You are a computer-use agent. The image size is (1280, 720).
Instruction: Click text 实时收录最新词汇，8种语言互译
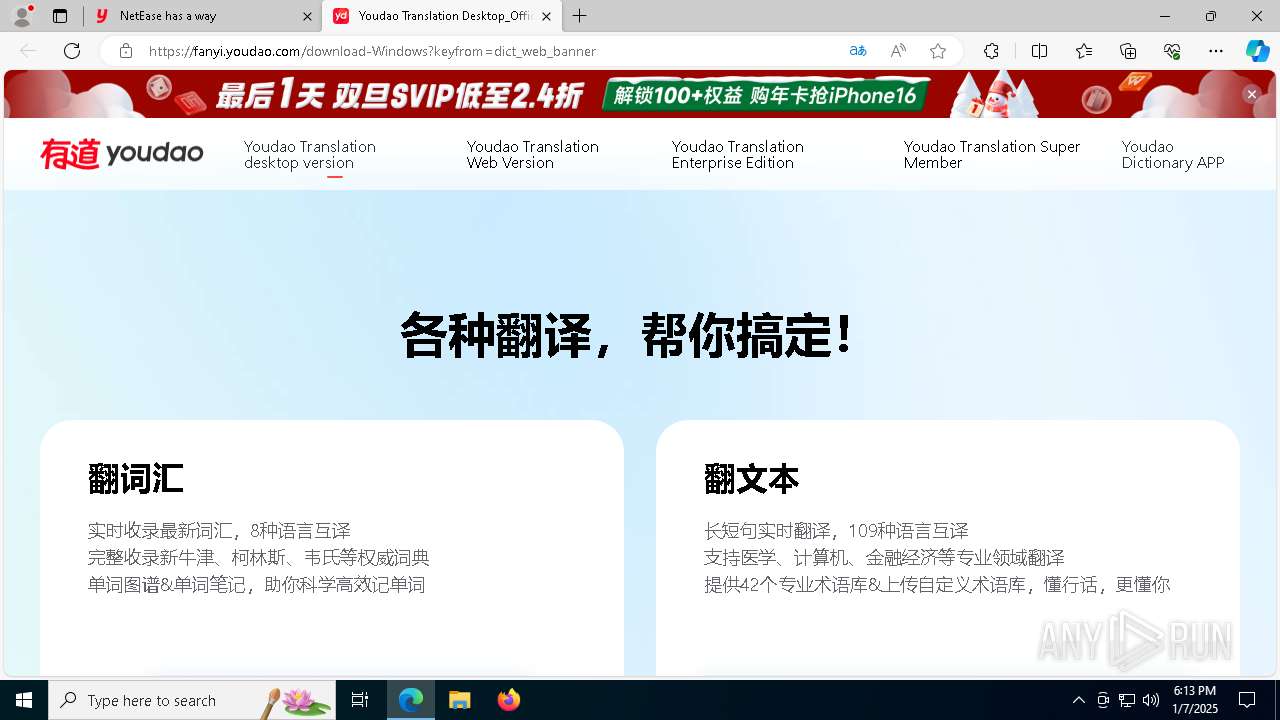coord(219,531)
